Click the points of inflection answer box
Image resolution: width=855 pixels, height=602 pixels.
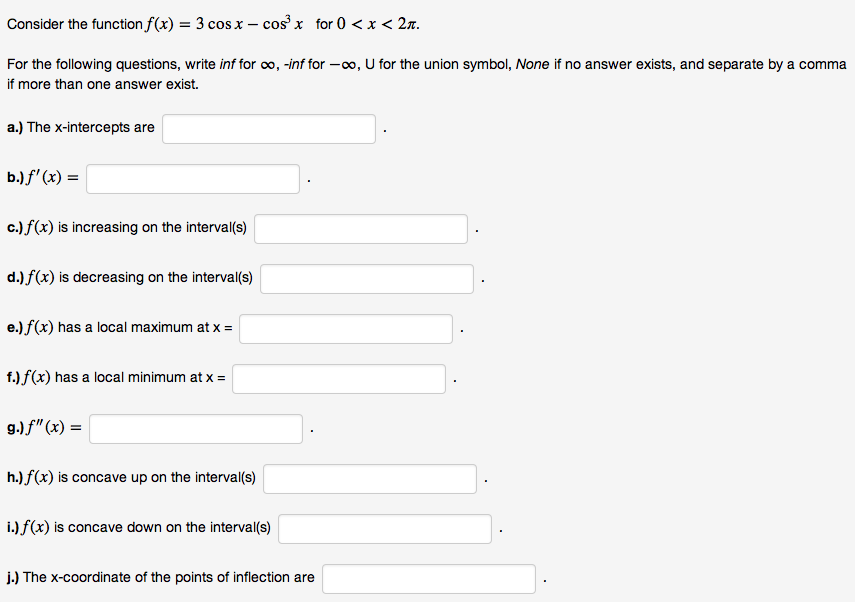(x=428, y=579)
